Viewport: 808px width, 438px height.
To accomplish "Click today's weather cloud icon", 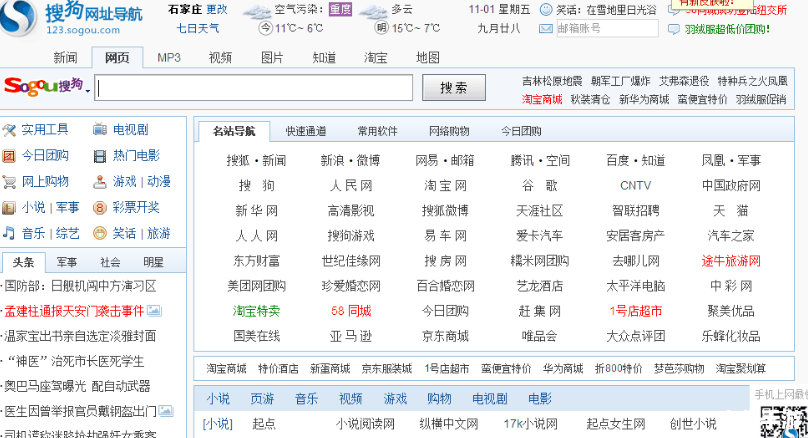I will point(256,10).
